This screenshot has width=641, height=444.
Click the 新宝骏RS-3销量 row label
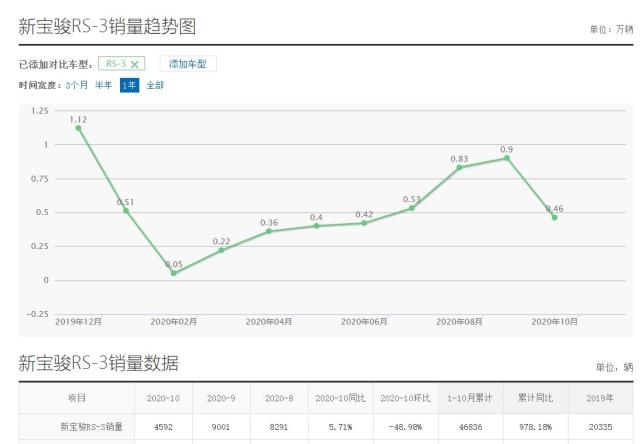click(x=92, y=427)
